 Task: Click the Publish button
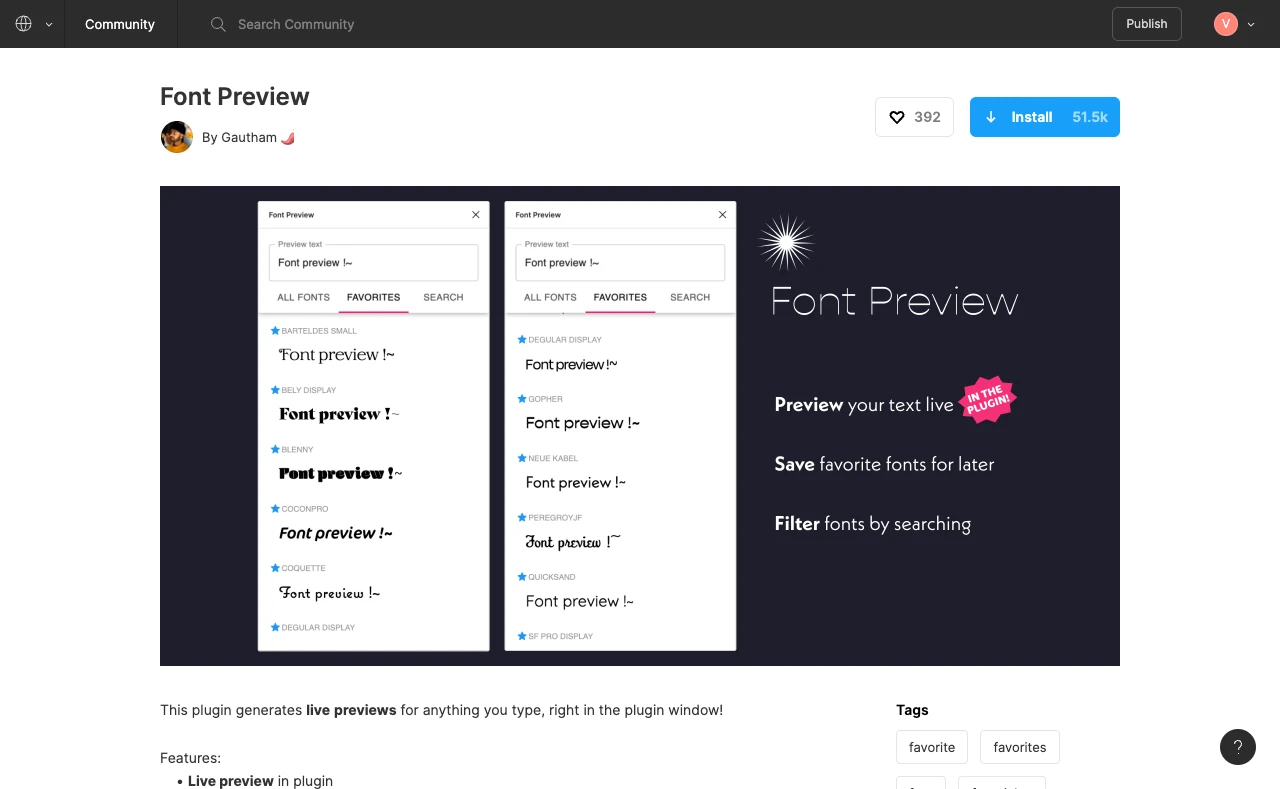(1146, 23)
